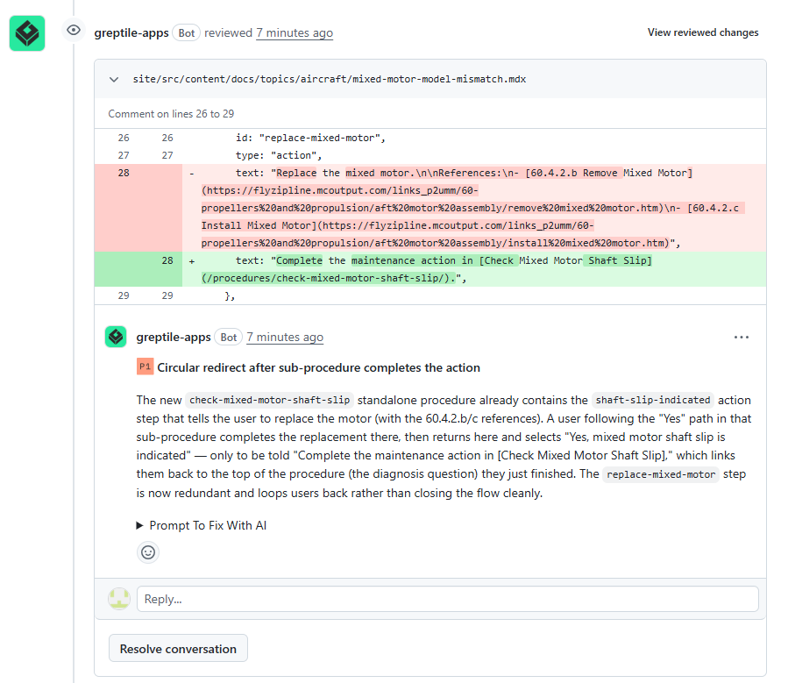Open the comment '7 minutes ago' timestamp
The height and width of the screenshot is (683, 788).
point(285,337)
